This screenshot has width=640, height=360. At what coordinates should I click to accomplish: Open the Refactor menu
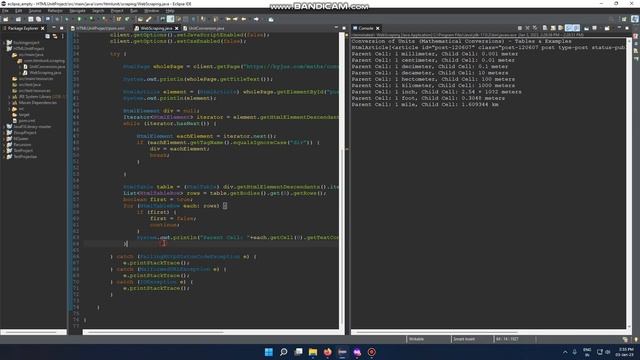pyautogui.click(x=55, y=11)
